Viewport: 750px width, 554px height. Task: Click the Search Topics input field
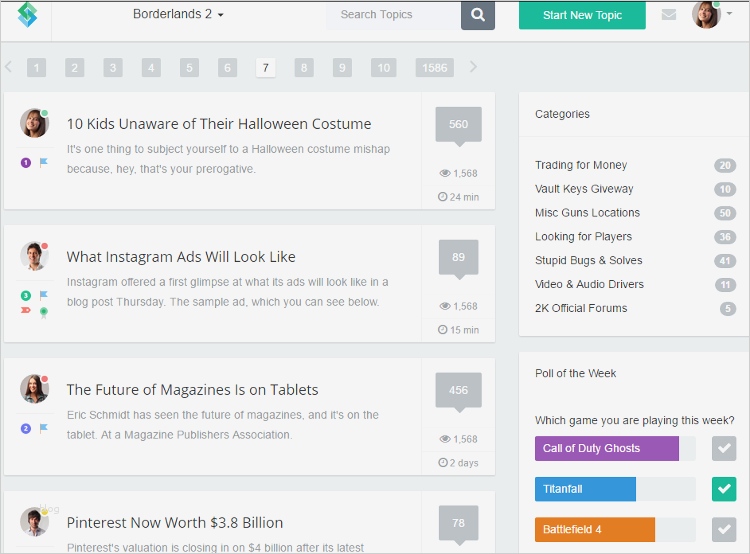(x=393, y=15)
